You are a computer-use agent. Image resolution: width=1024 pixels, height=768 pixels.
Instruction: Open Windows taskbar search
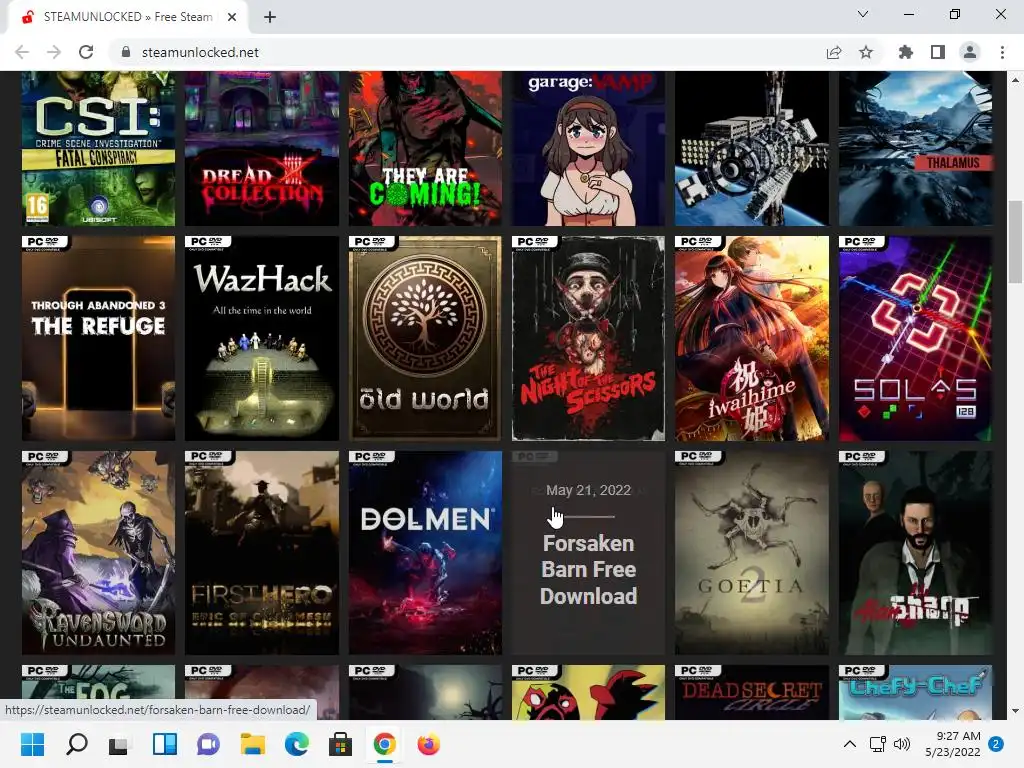[x=77, y=744]
